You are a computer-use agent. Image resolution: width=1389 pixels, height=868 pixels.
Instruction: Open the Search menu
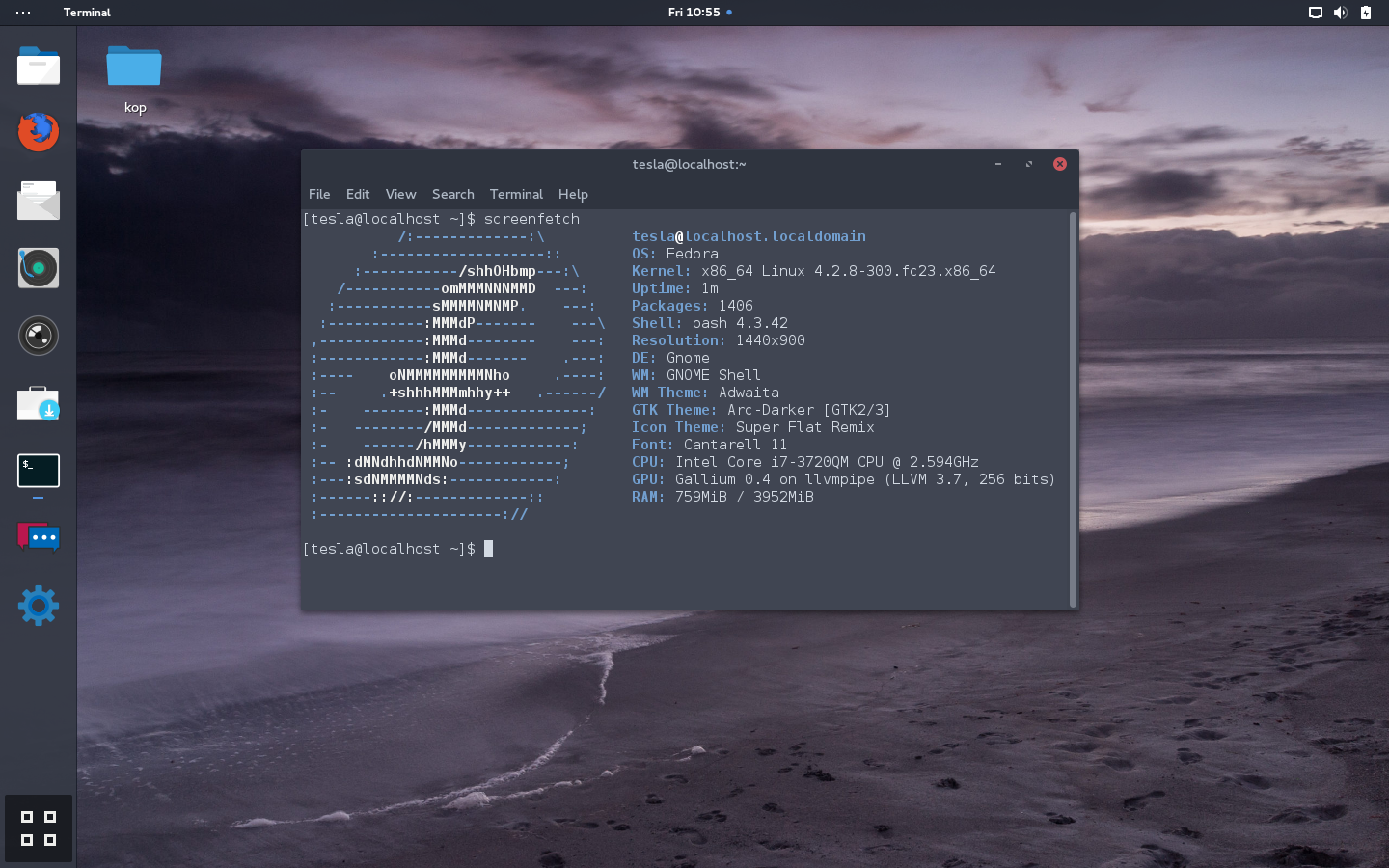pos(452,194)
